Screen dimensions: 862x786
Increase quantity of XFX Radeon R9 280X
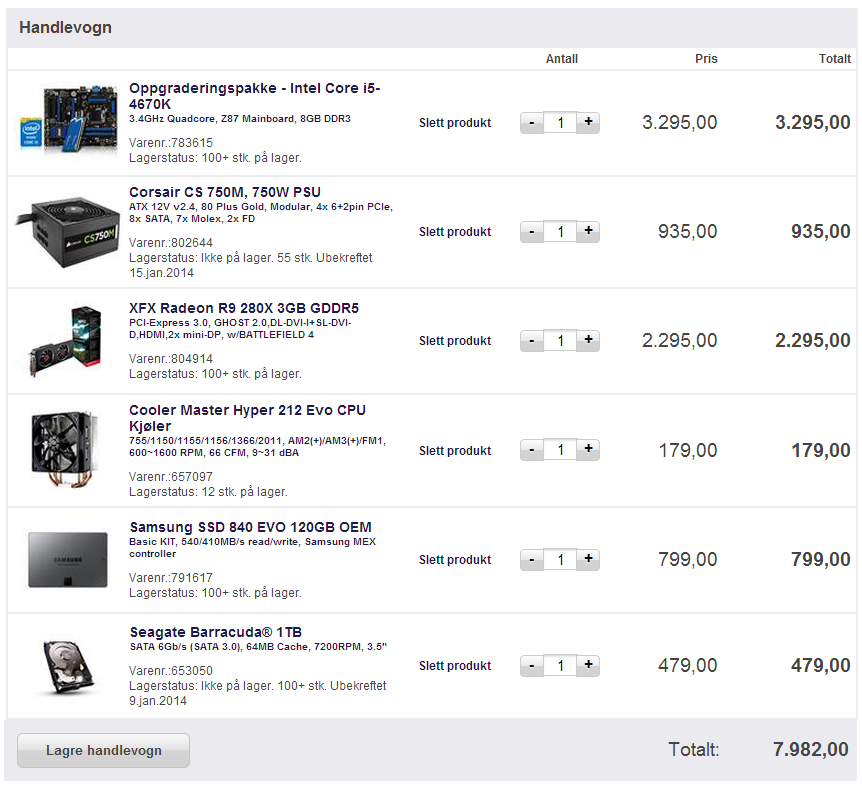(588, 341)
